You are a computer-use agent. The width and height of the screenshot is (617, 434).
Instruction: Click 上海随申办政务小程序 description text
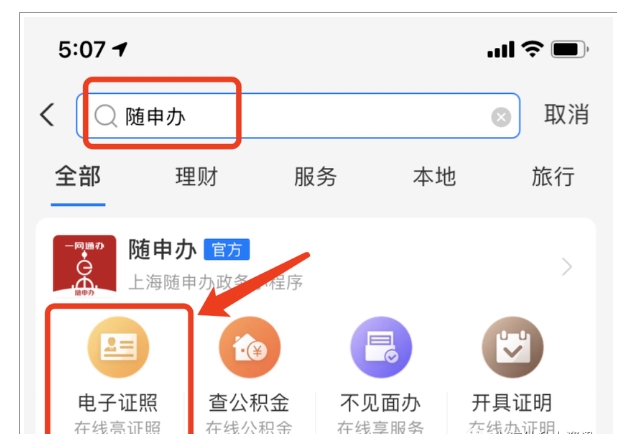[x=216, y=282]
